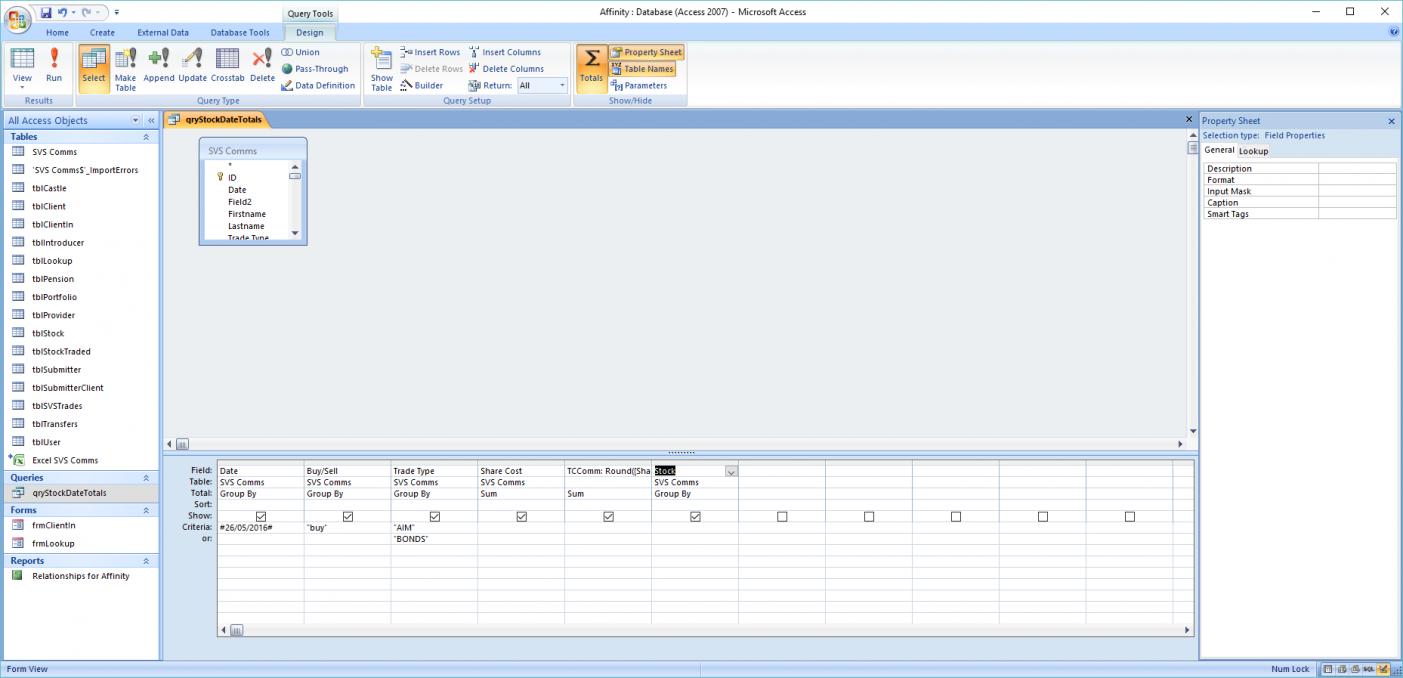Toggle the Property Sheet pane
1403x678 pixels.
(x=646, y=52)
